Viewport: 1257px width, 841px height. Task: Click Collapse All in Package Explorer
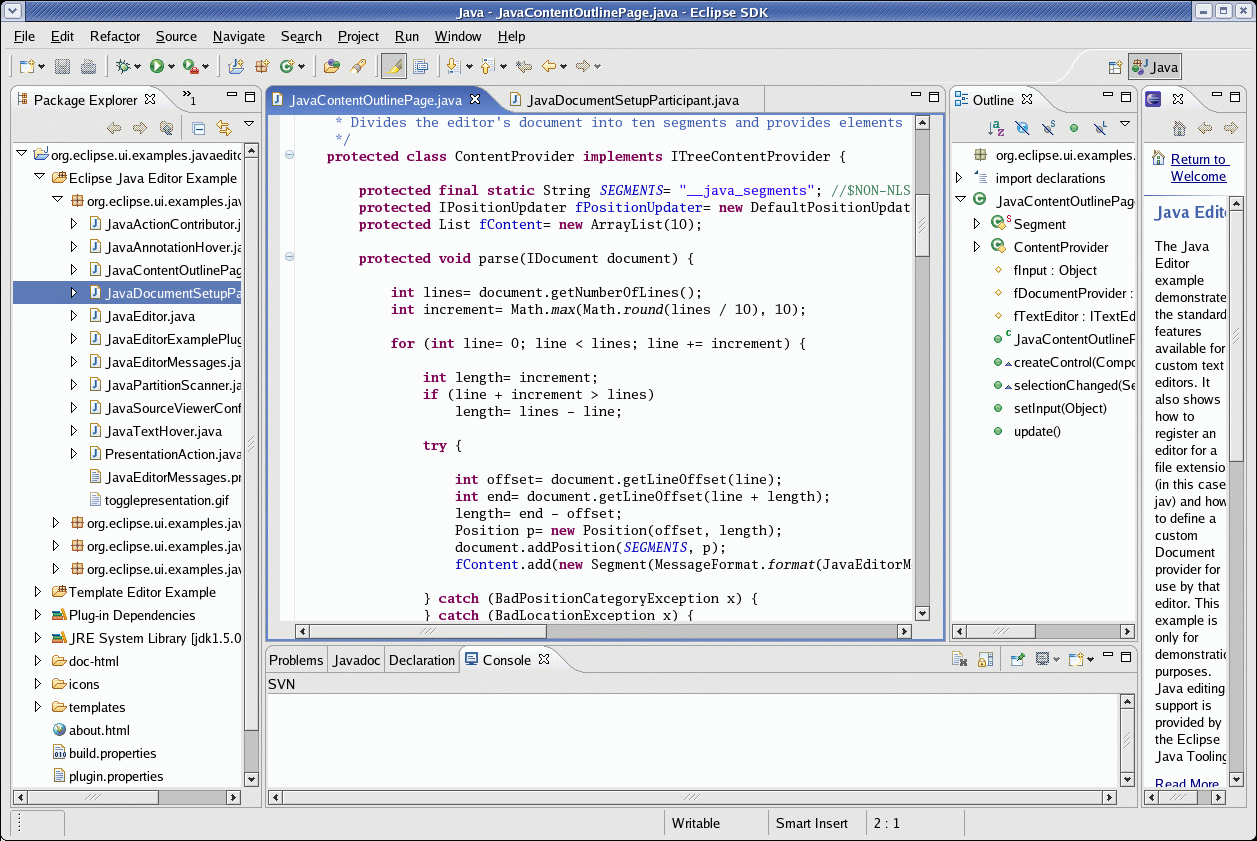pyautogui.click(x=199, y=128)
